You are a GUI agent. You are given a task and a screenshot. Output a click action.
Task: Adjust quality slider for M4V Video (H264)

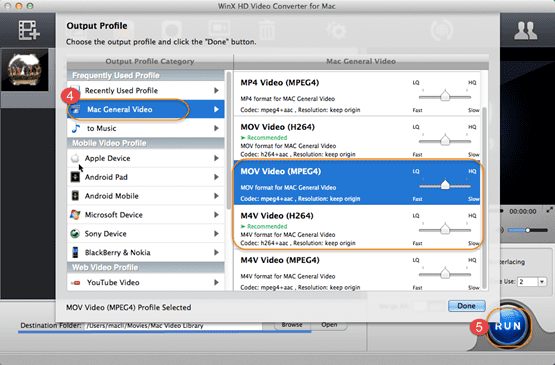click(x=445, y=229)
